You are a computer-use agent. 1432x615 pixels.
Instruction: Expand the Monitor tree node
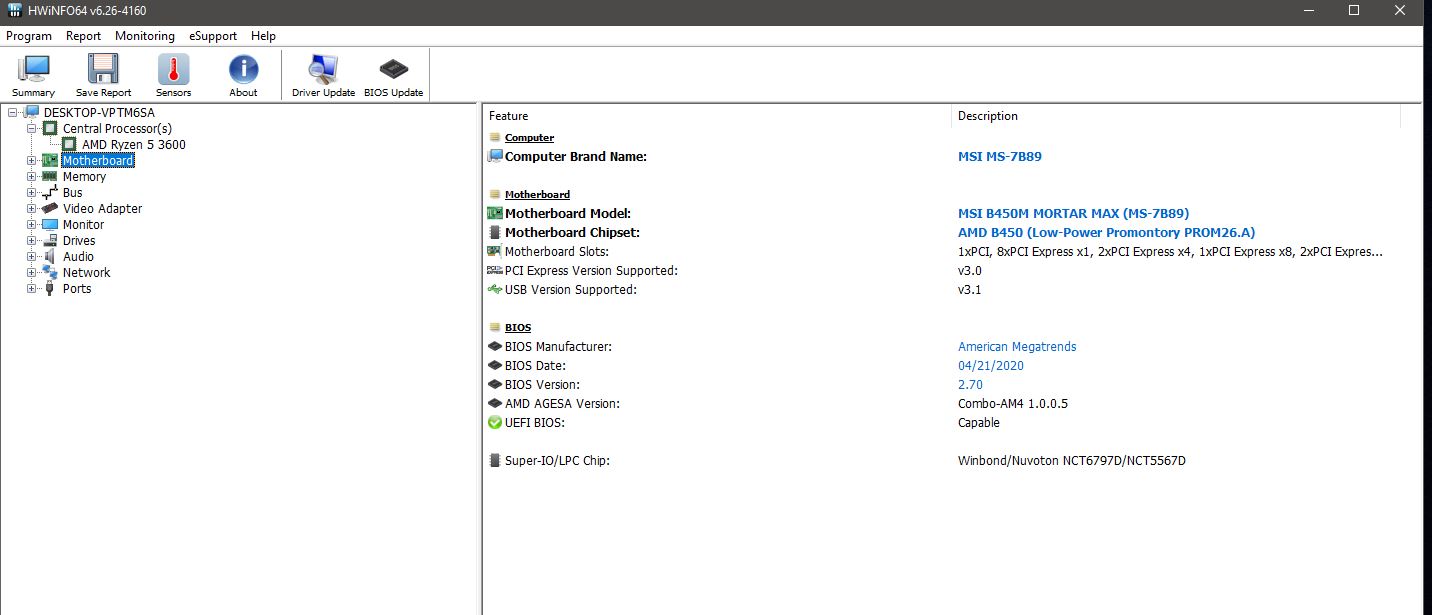coord(31,224)
